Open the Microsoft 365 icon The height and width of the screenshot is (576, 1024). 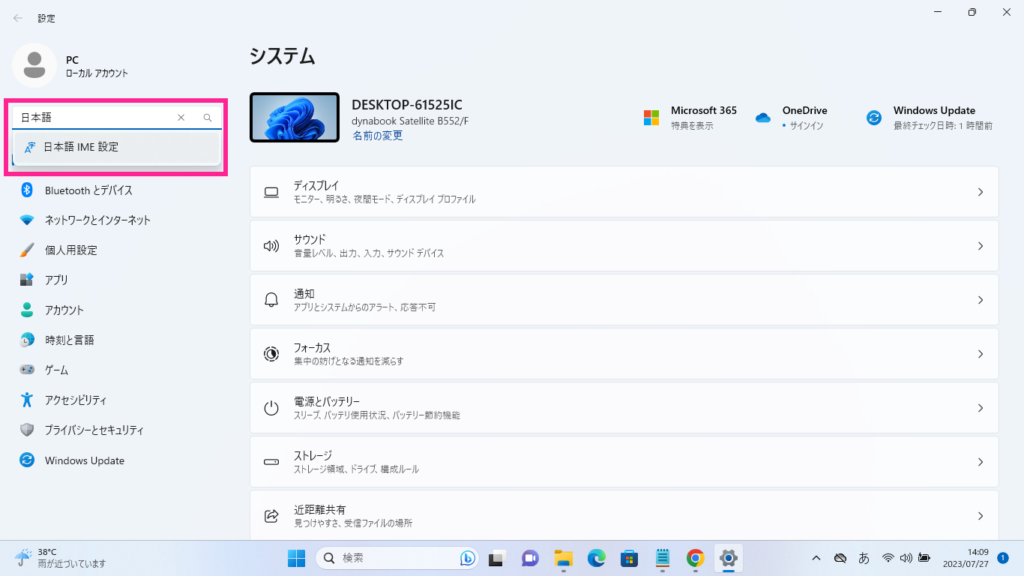[x=651, y=117]
